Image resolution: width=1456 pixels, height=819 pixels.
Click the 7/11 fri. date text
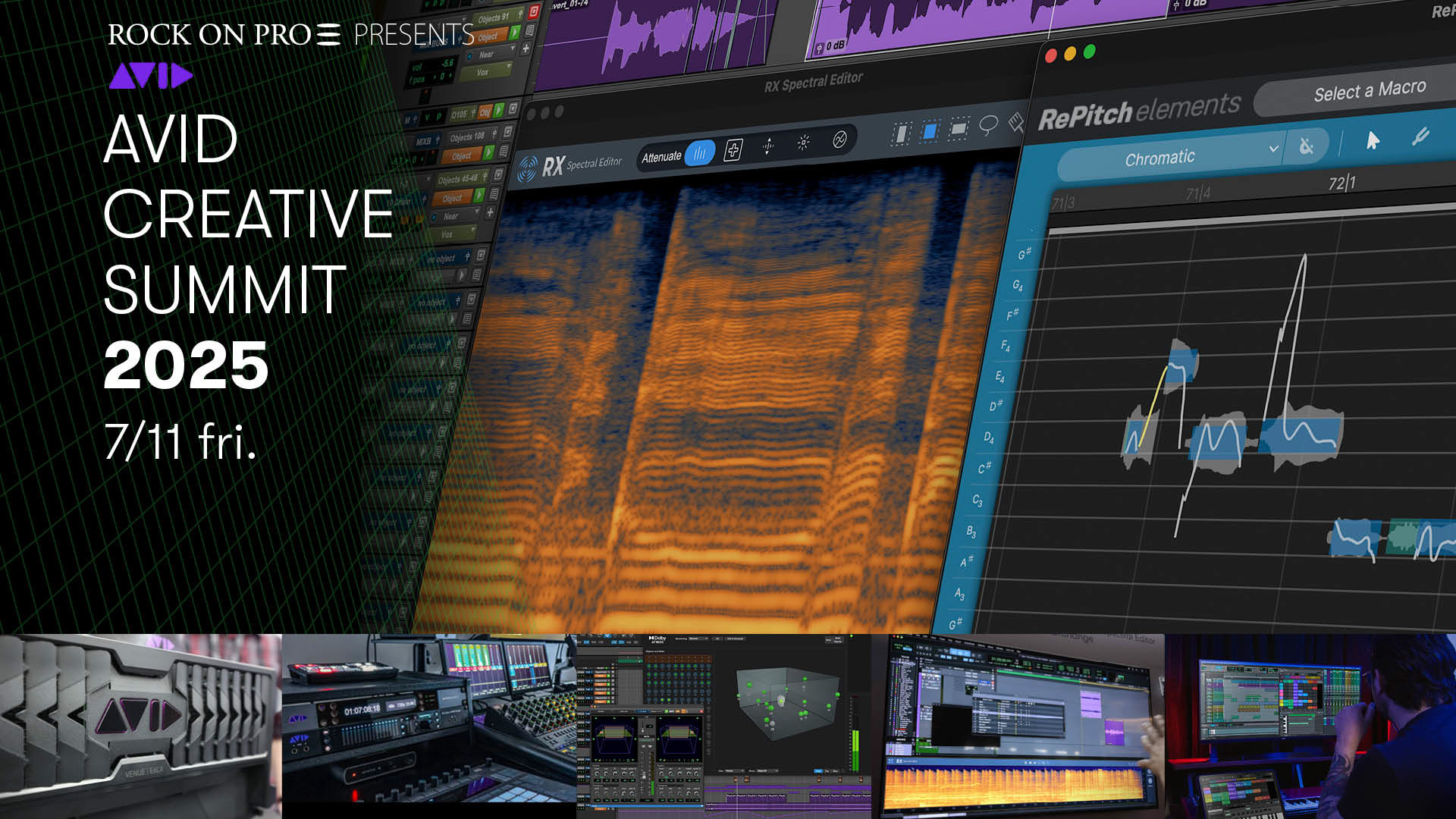(x=180, y=441)
